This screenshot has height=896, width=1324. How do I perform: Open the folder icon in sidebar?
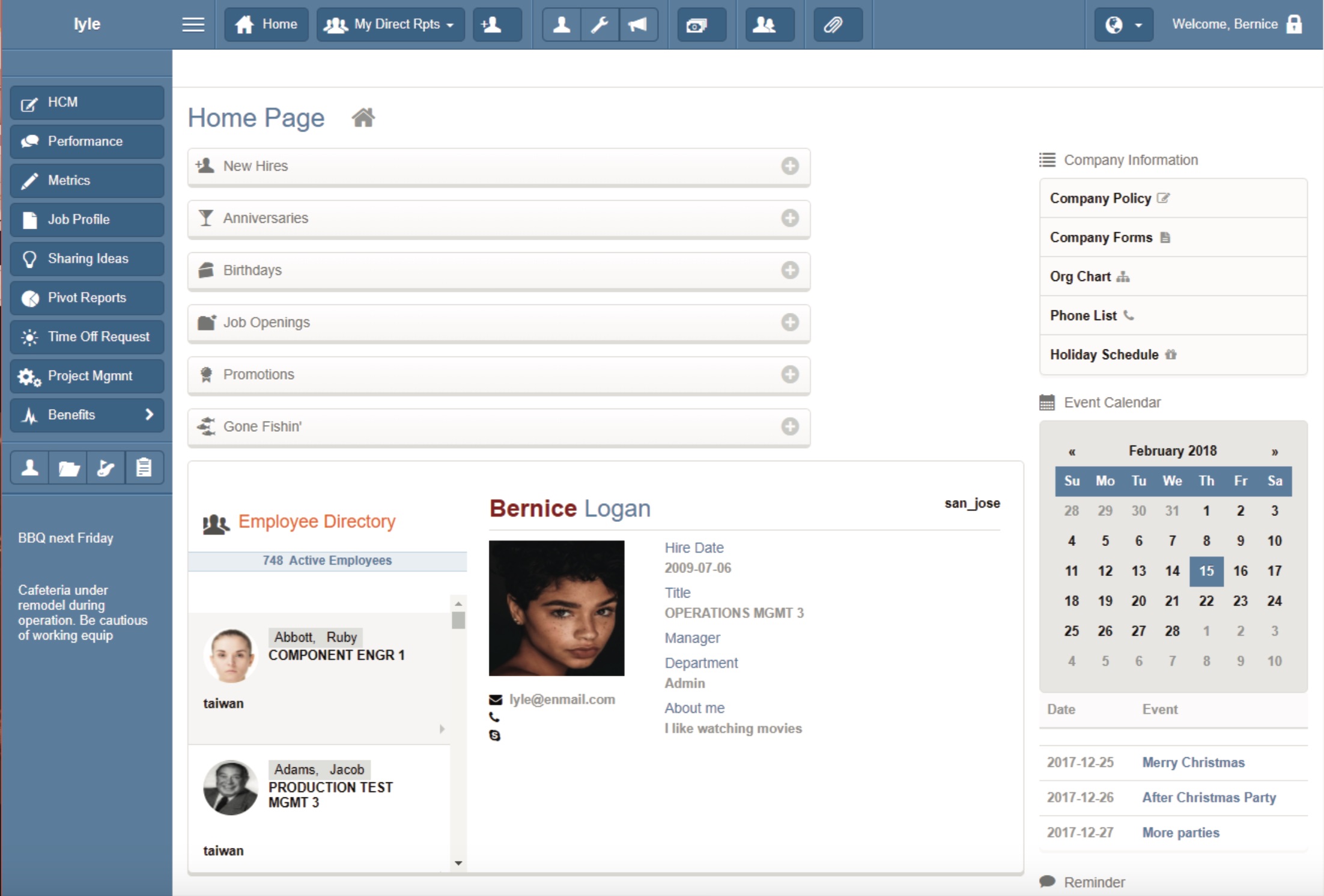pyautogui.click(x=68, y=468)
